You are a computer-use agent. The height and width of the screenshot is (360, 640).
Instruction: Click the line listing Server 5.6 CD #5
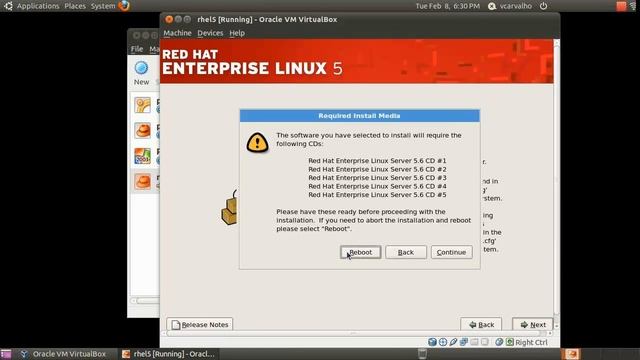point(377,195)
